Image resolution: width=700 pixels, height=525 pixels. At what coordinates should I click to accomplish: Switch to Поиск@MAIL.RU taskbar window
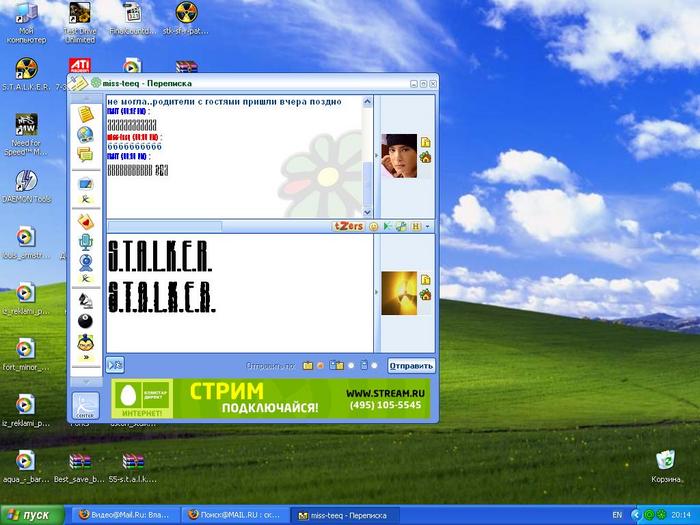coord(235,515)
